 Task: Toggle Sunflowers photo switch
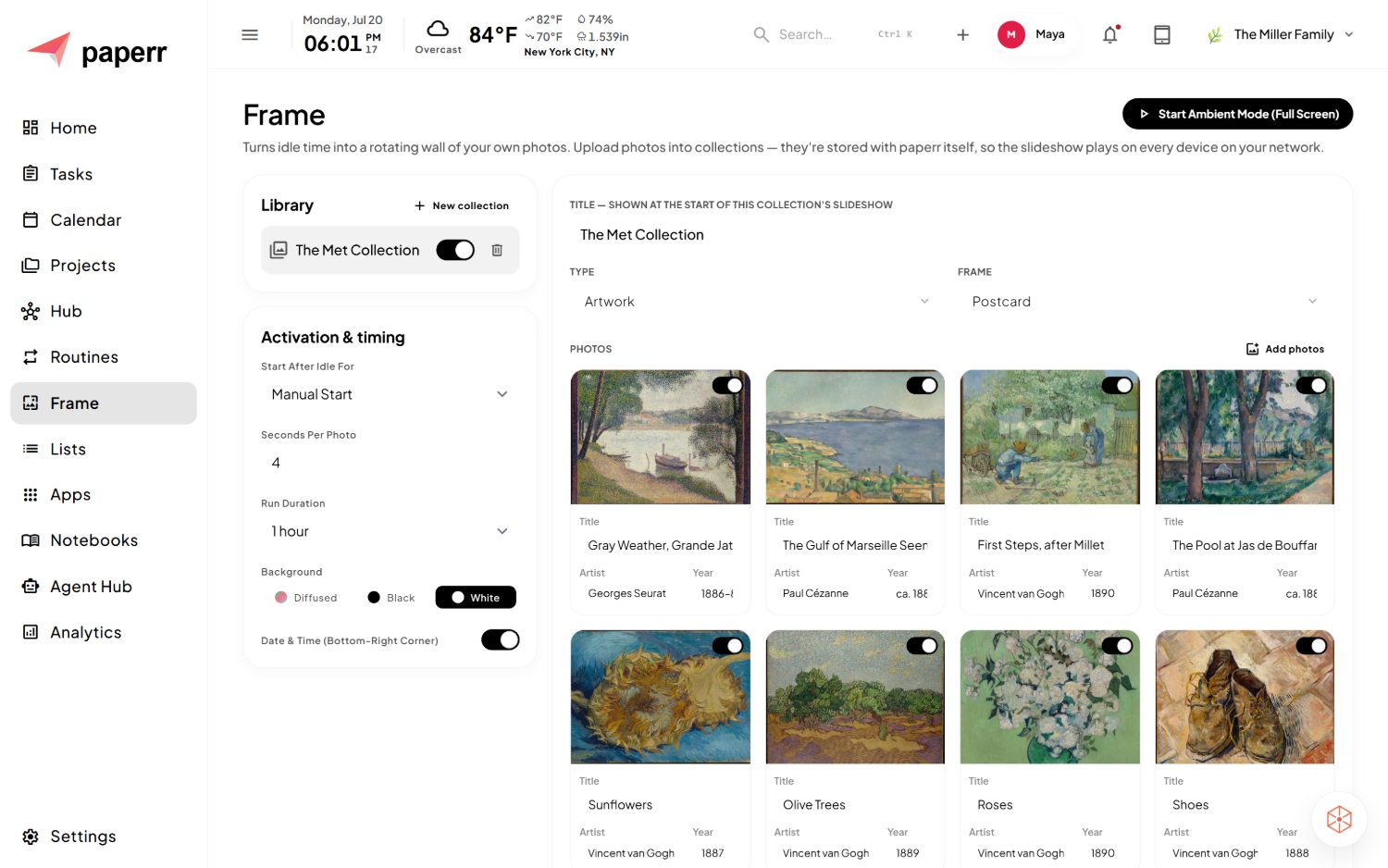click(x=727, y=645)
